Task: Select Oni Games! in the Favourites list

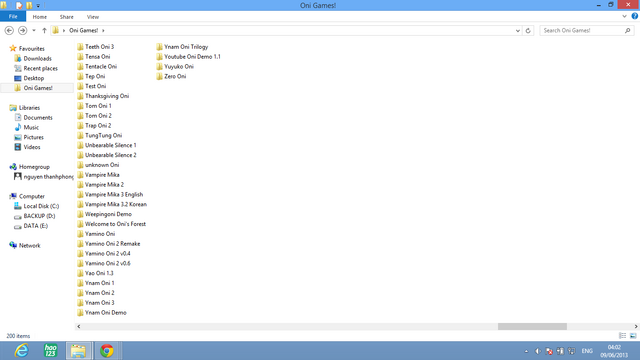Action: (x=38, y=88)
